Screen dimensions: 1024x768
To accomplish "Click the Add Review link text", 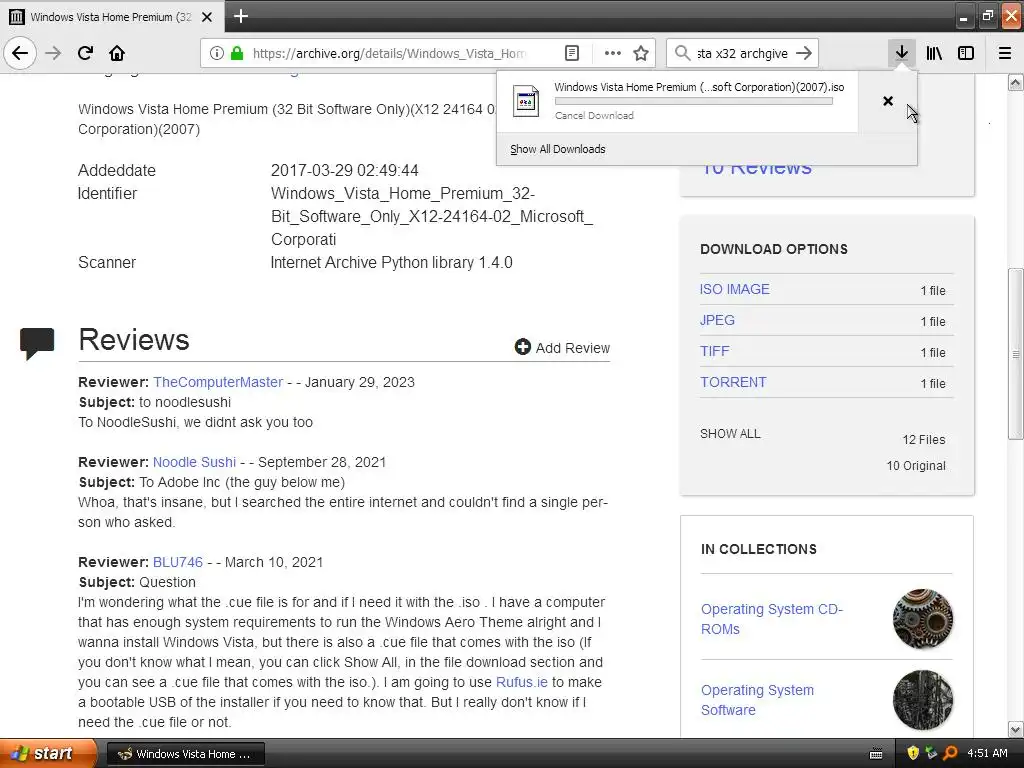I will click(x=573, y=348).
